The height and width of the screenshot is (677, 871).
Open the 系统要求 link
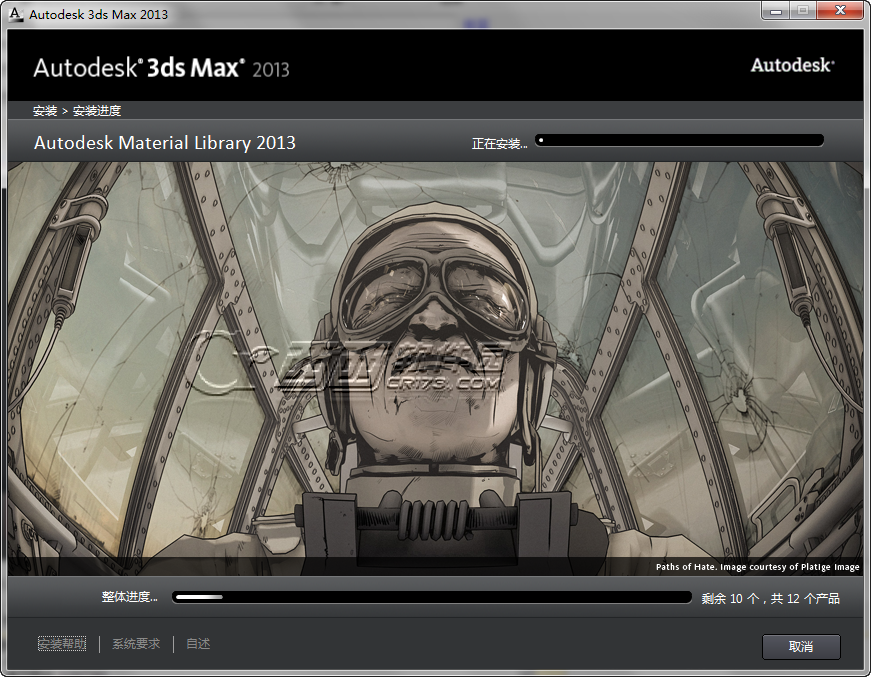[x=135, y=644]
